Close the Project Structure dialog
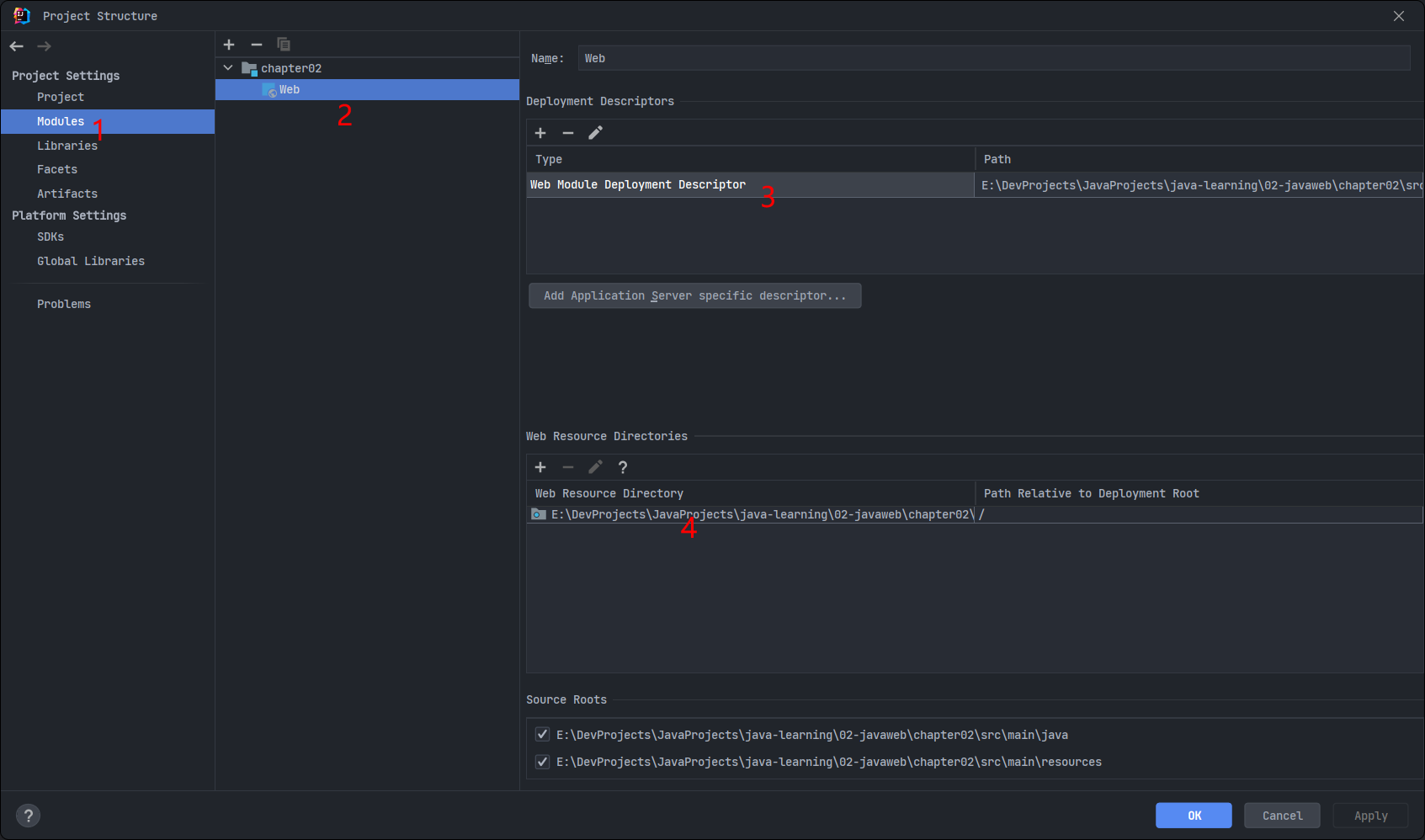1425x840 pixels. point(1399,16)
